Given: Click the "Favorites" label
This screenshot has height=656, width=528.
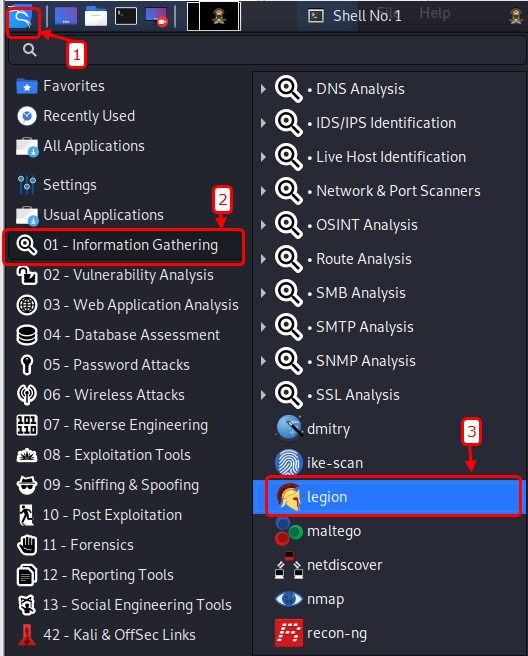Looking at the screenshot, I should click(x=74, y=86).
